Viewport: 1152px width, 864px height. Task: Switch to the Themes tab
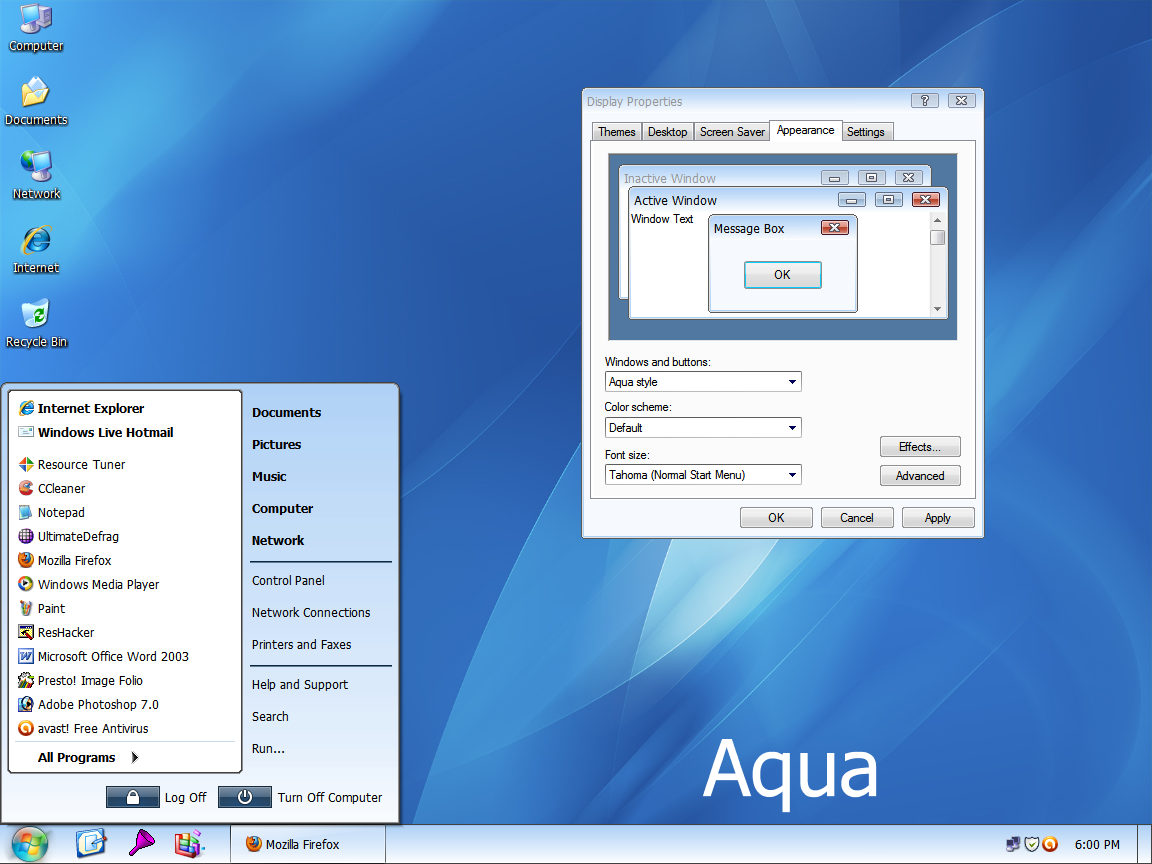[616, 132]
